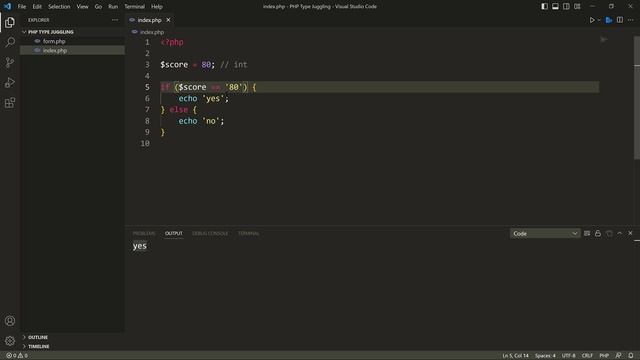The image size is (640, 360).
Task: Click PHP language mode in status bar
Action: (604, 356)
